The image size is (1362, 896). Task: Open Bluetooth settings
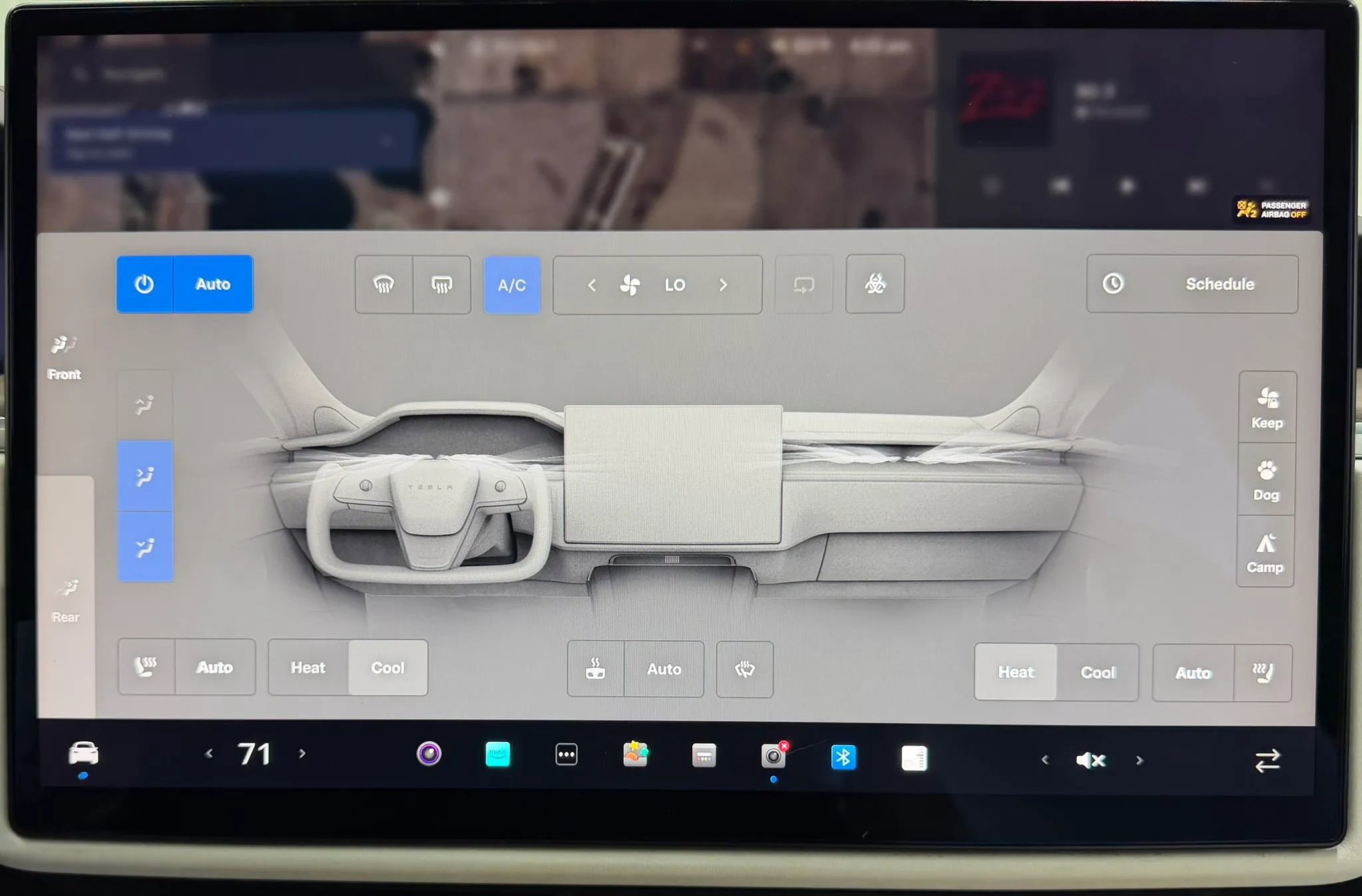click(843, 757)
